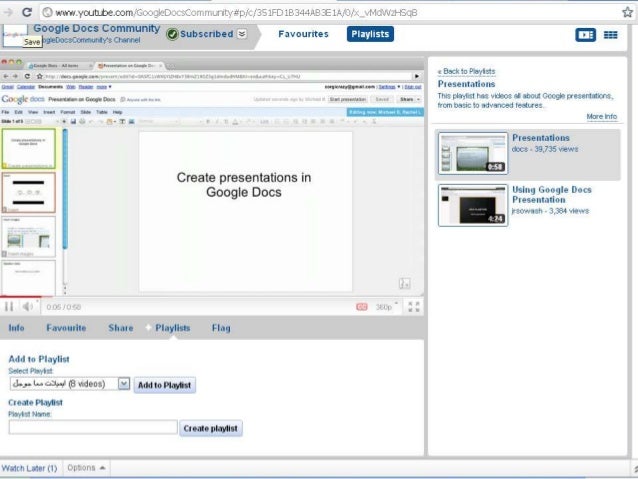Click Using Google Docs Presentation title
Image resolution: width=638 pixels, height=479 pixels.
pyautogui.click(x=551, y=195)
